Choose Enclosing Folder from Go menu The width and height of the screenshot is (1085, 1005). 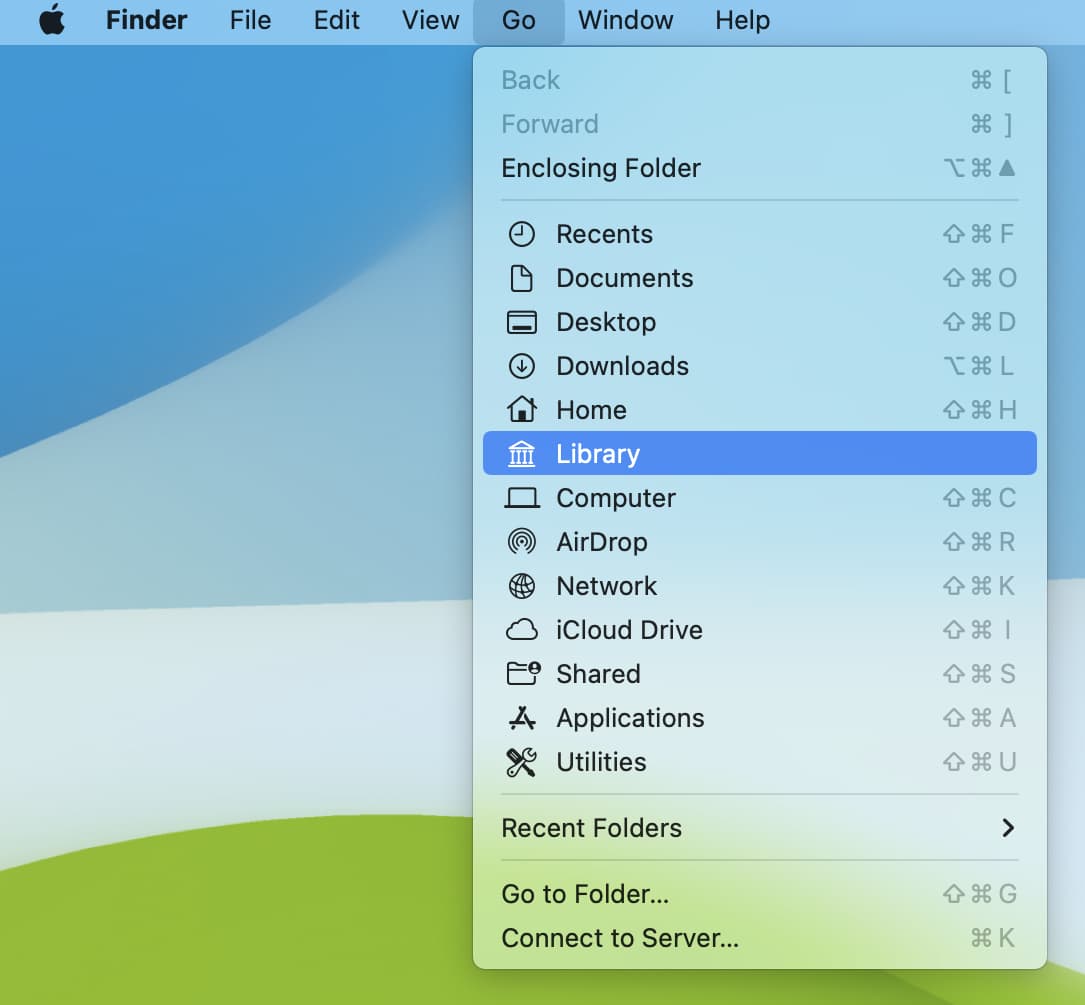coord(759,168)
